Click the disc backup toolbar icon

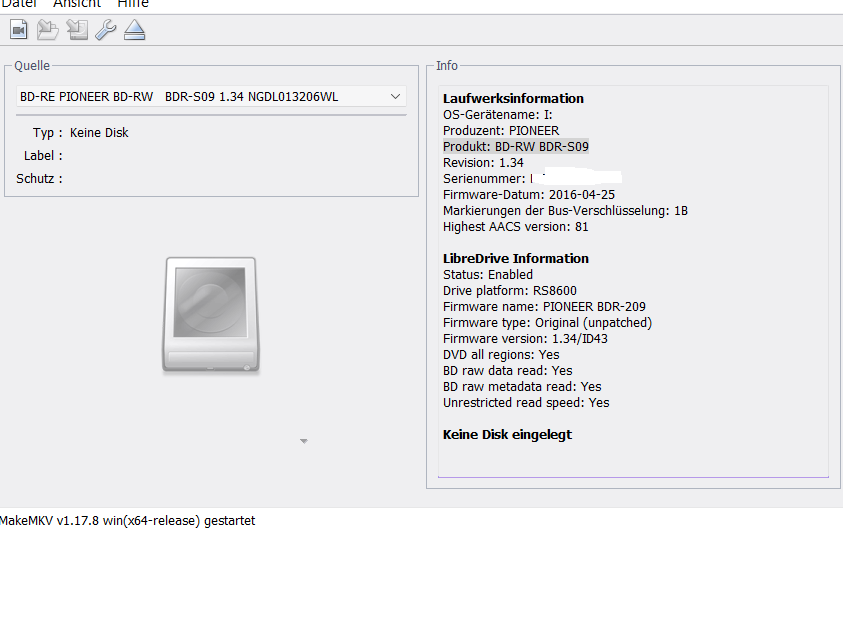77,31
